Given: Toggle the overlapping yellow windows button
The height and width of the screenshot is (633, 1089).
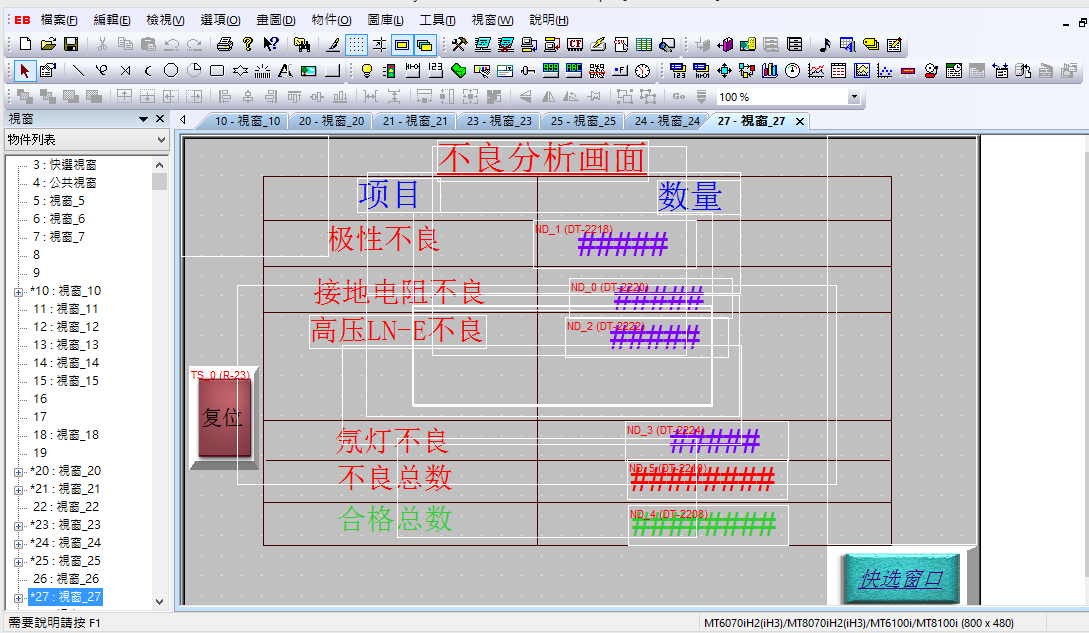Looking at the screenshot, I should 424,44.
